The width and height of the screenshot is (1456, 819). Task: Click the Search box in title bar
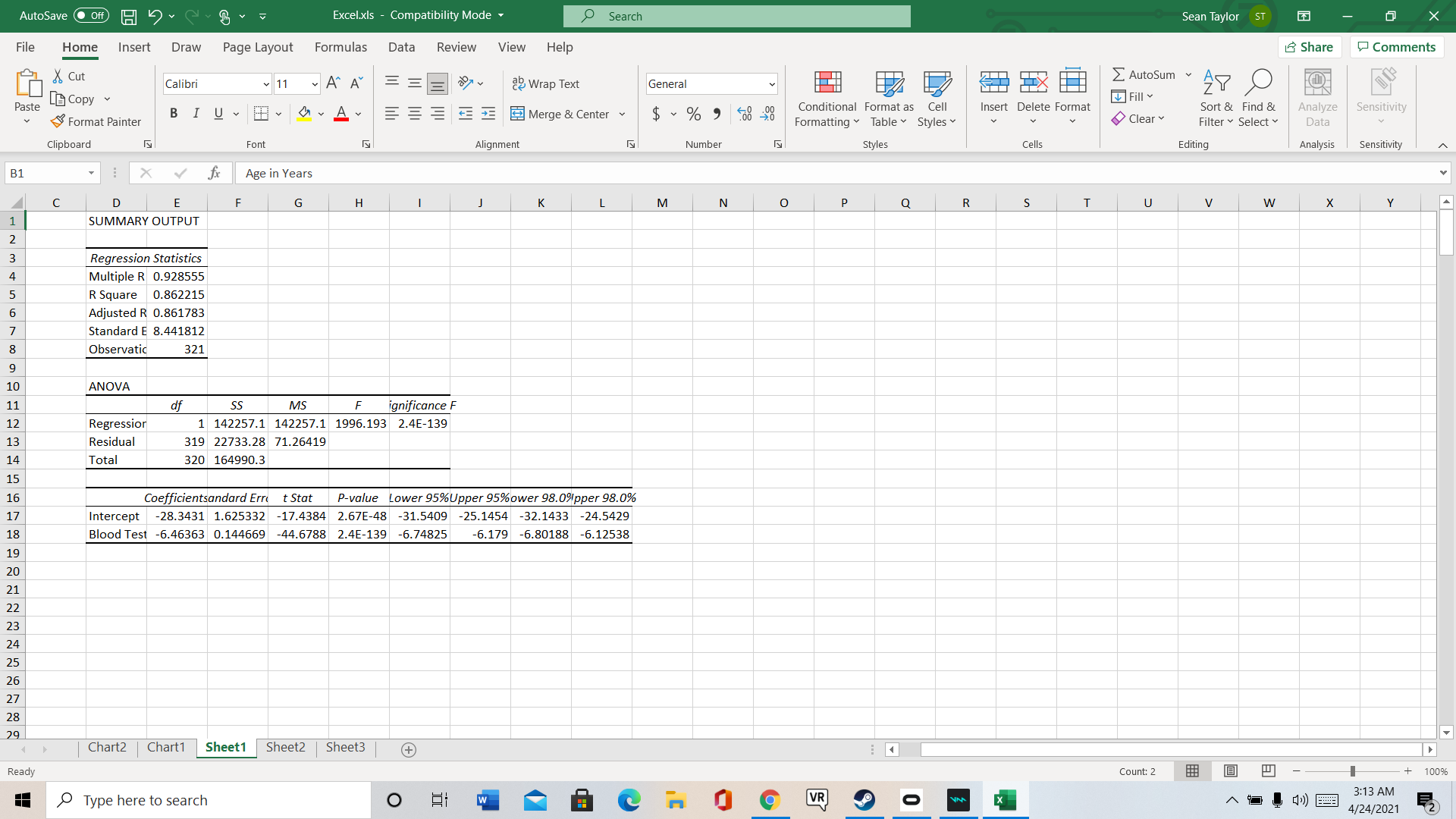(x=736, y=16)
